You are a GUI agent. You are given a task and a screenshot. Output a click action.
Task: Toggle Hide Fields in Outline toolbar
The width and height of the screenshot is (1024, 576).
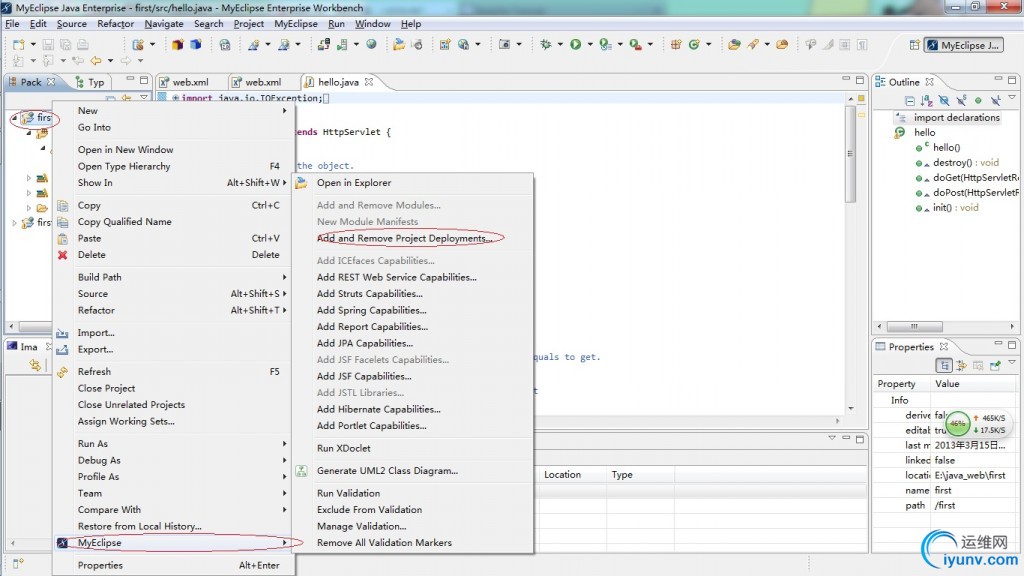coord(944,101)
